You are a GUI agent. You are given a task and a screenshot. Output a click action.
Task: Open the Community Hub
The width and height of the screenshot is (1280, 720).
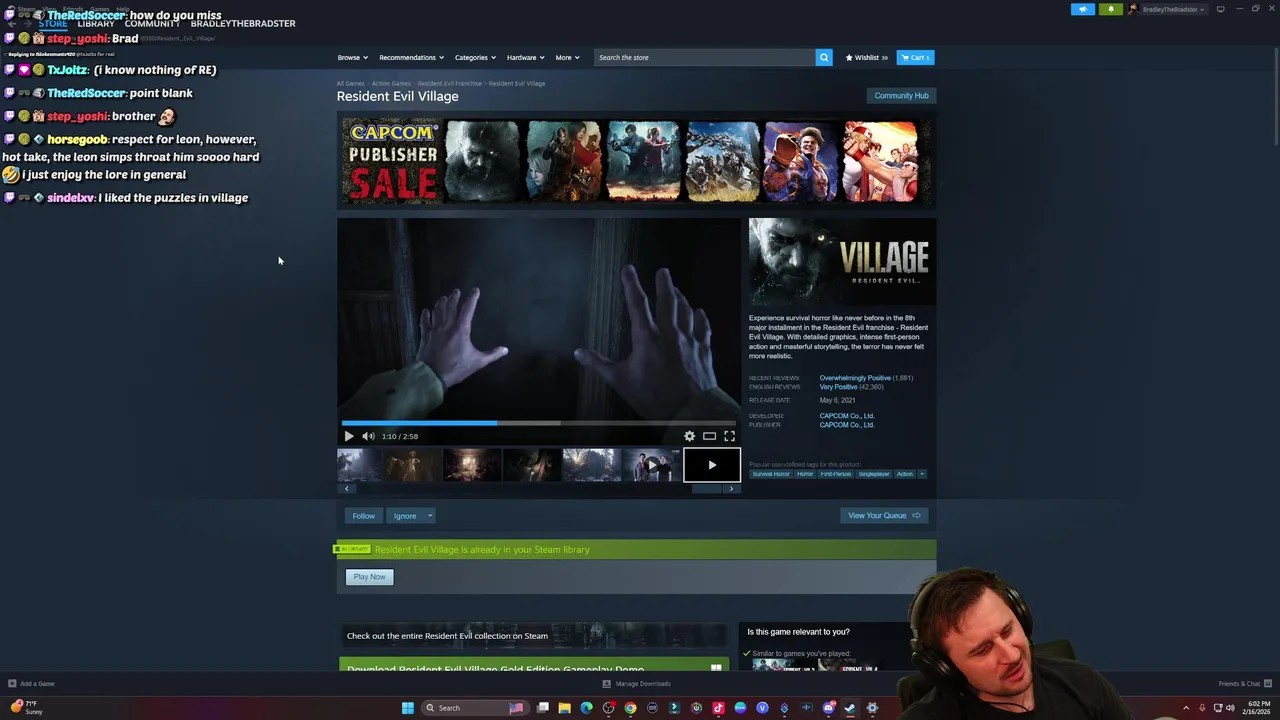(901, 95)
